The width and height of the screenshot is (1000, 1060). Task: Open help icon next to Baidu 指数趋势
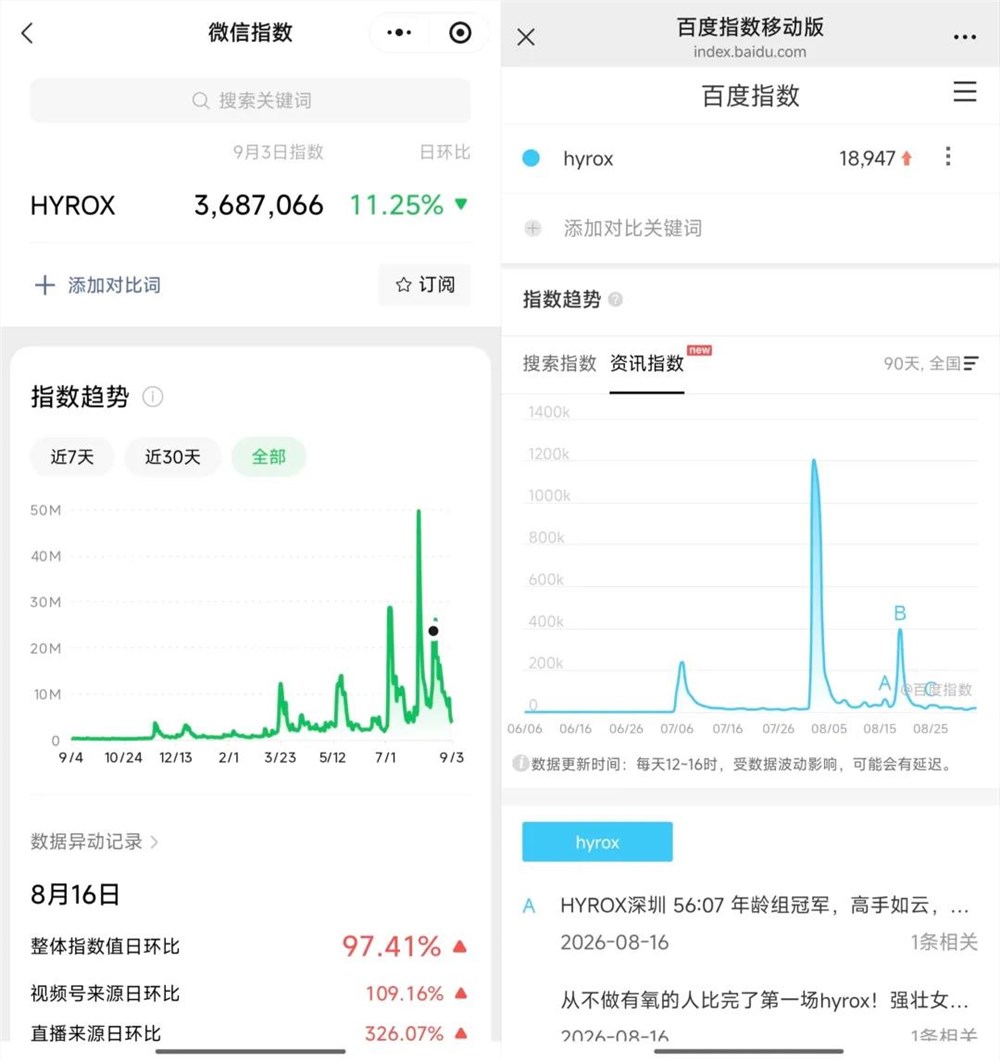615,299
